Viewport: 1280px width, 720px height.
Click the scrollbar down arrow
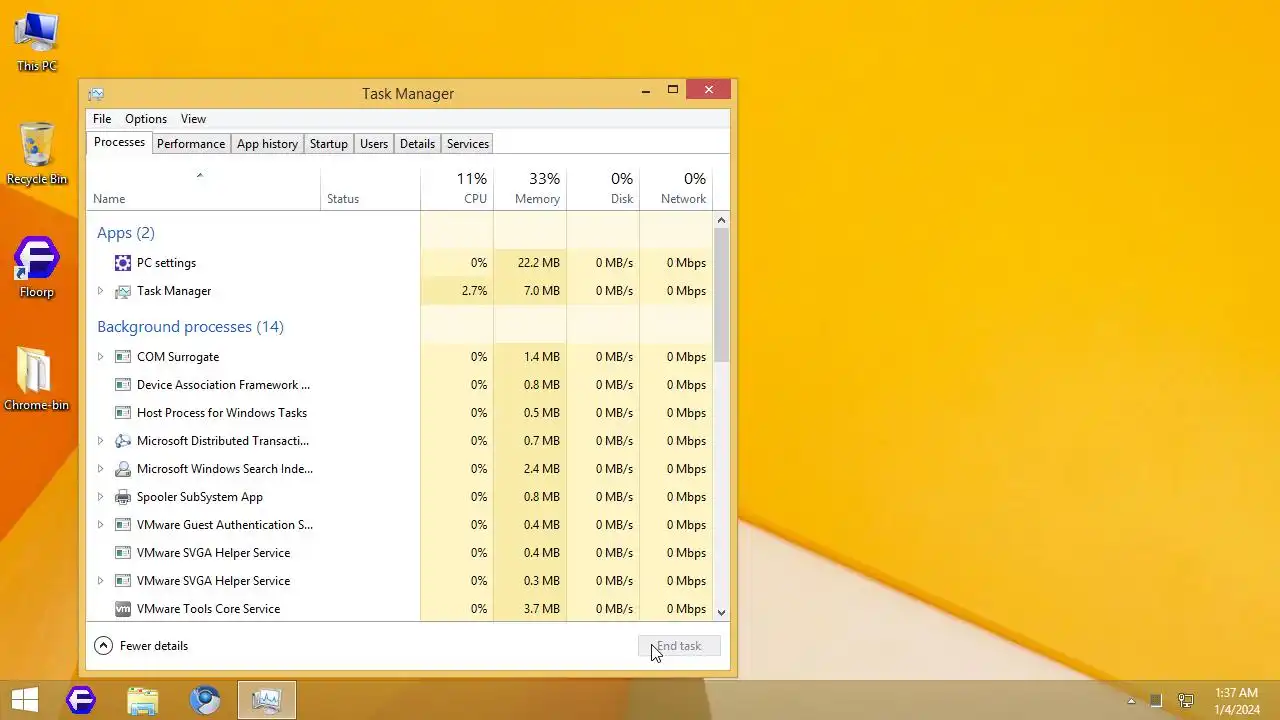tap(722, 612)
